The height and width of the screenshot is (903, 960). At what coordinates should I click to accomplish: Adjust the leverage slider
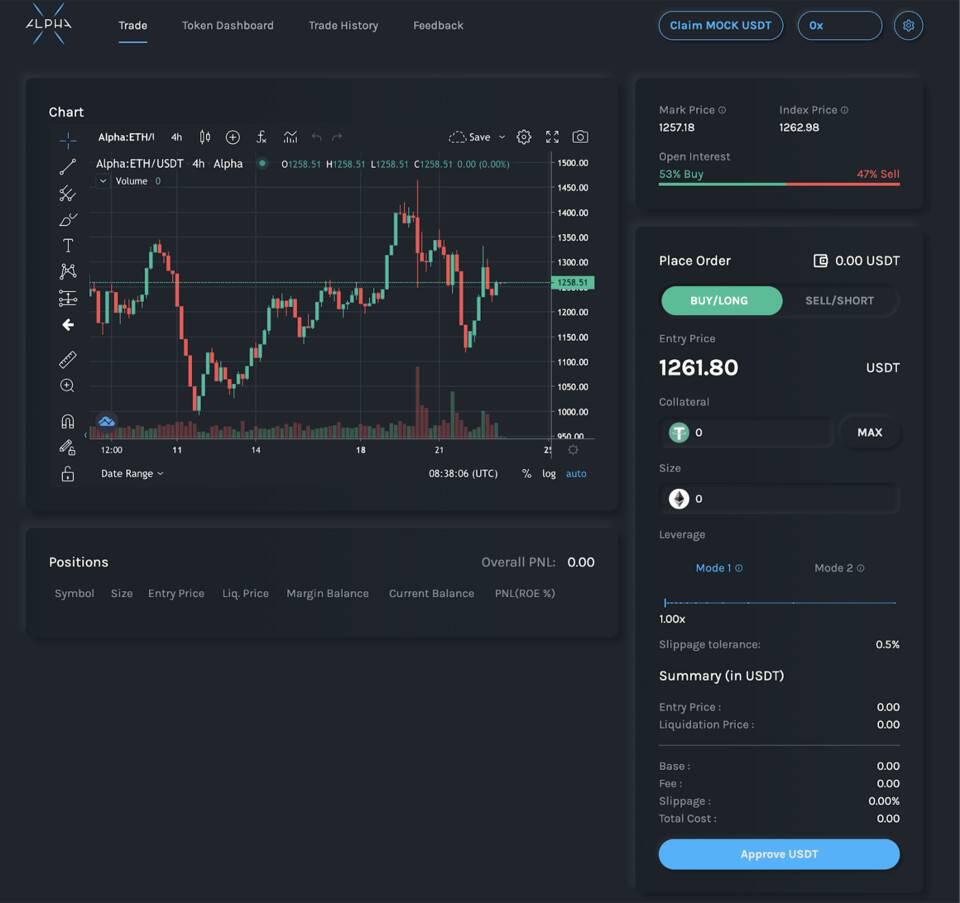(779, 603)
